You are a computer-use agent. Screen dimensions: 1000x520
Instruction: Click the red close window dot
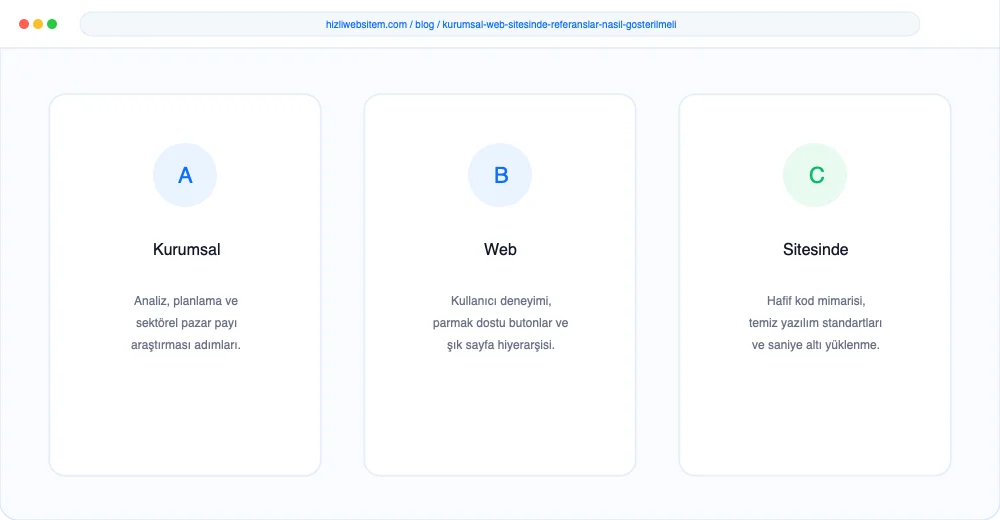tap(24, 24)
